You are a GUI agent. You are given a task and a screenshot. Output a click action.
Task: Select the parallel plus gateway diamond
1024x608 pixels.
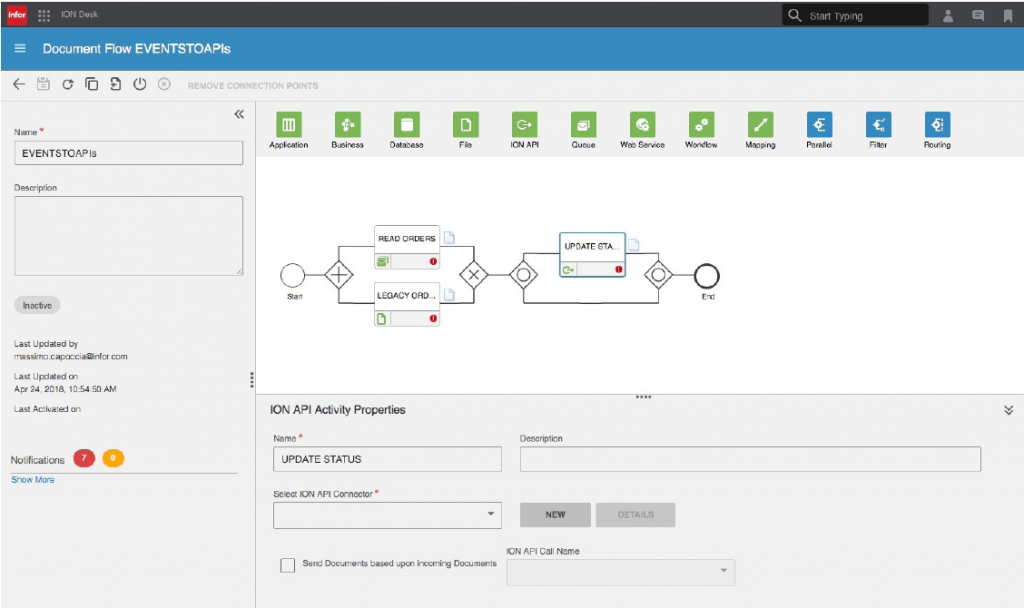(x=339, y=275)
